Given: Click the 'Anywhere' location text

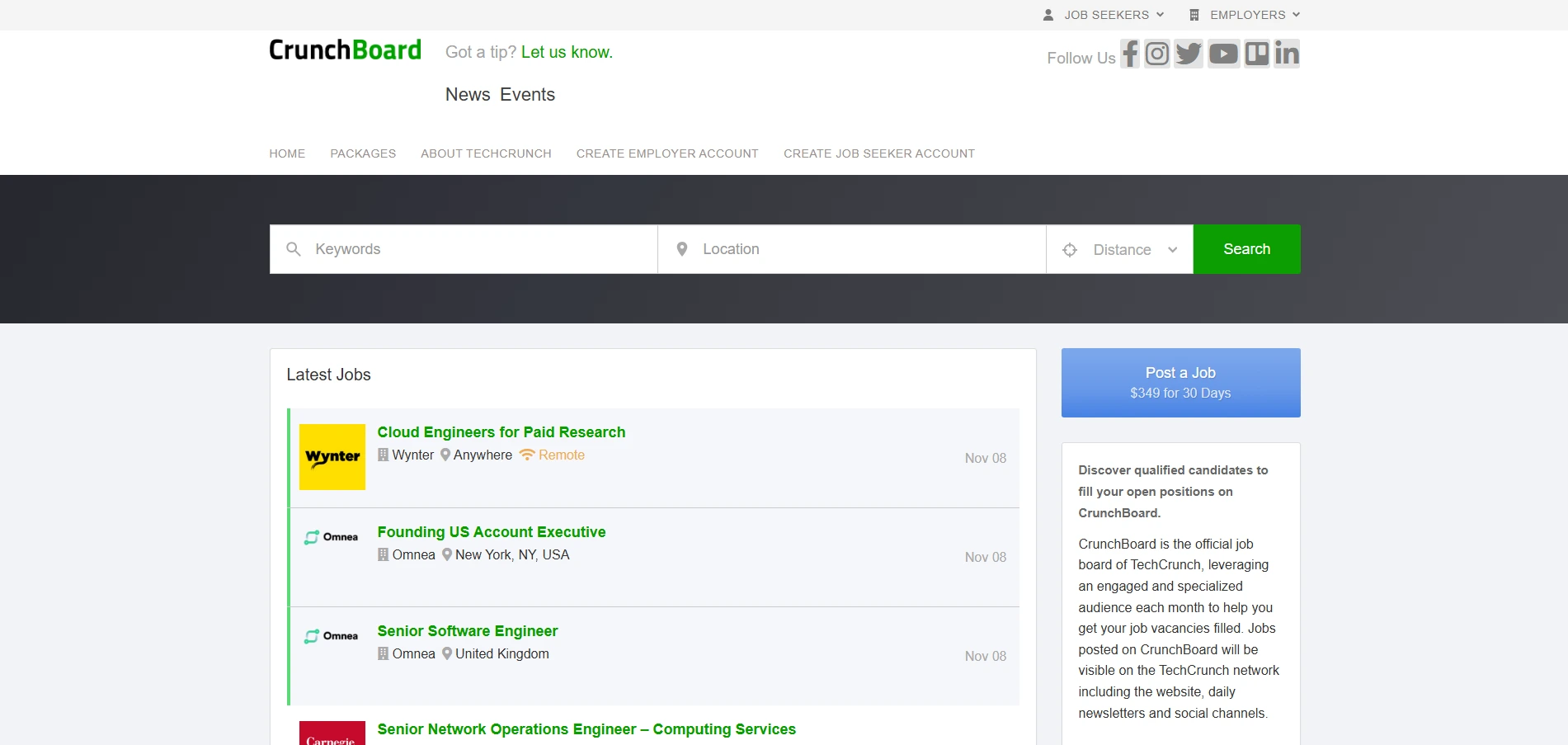Looking at the screenshot, I should click(x=483, y=455).
